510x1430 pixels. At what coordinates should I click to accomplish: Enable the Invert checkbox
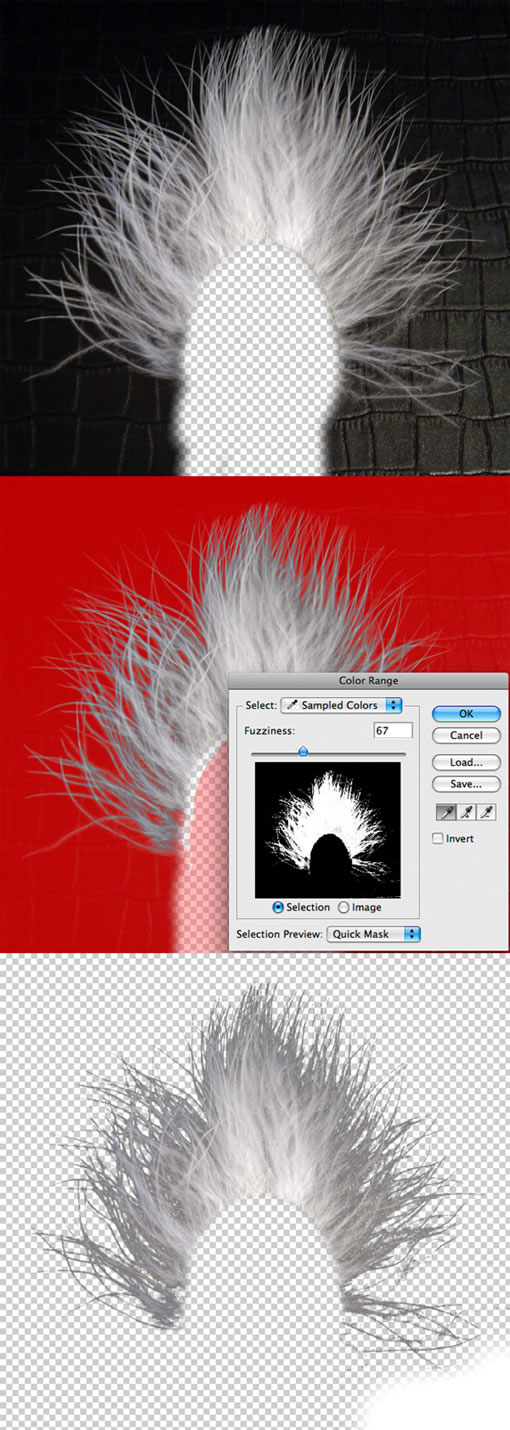click(438, 839)
